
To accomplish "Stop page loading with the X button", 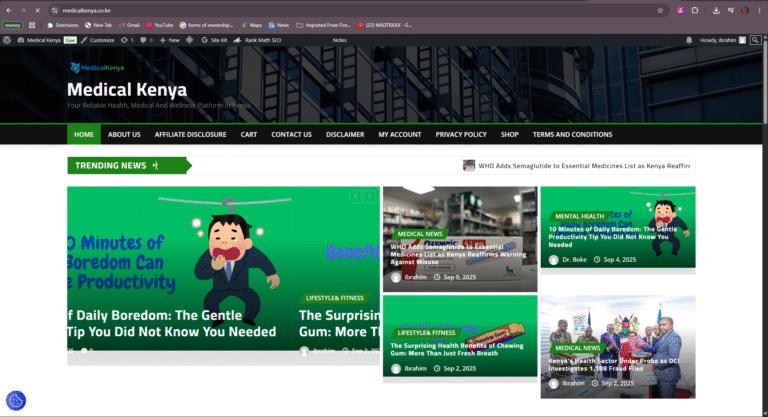I will pos(37,10).
